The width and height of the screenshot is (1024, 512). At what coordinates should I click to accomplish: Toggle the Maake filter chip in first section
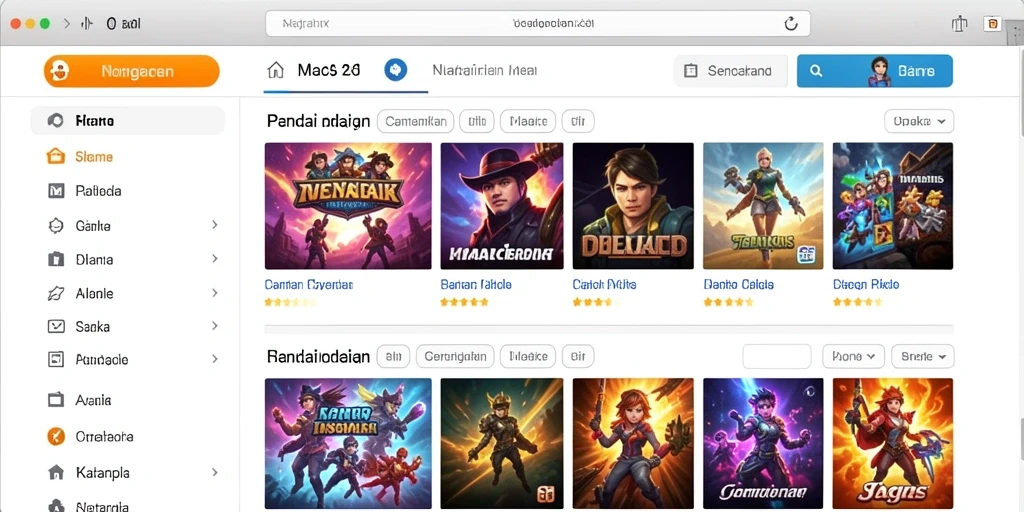(528, 121)
